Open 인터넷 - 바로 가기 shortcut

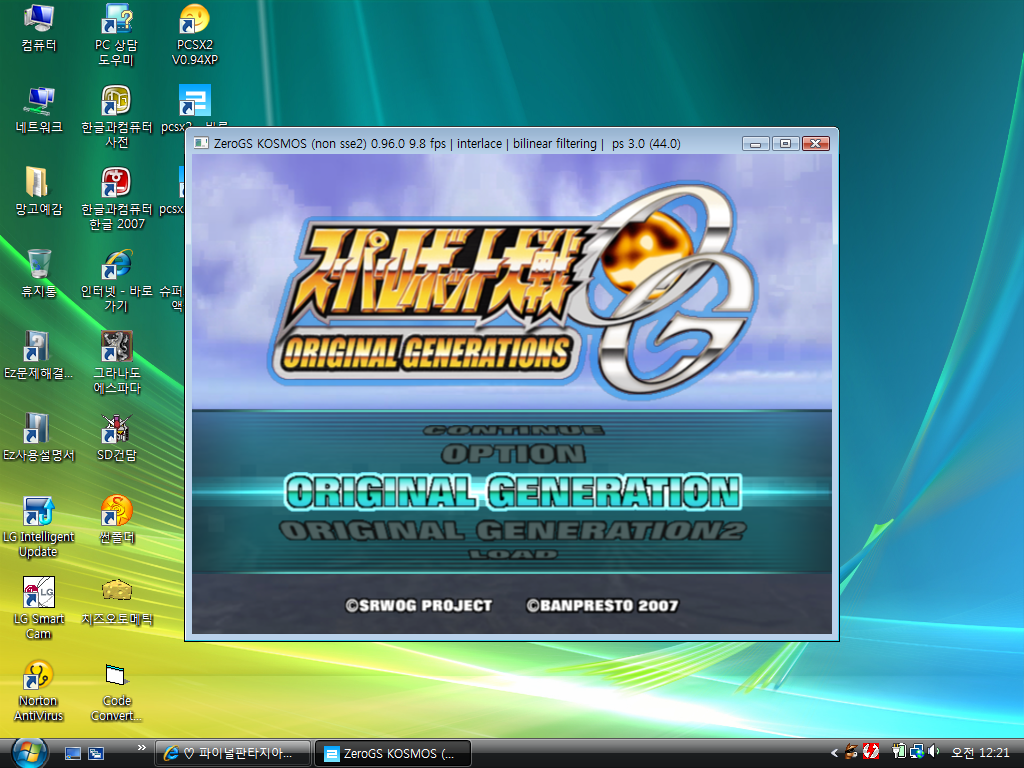116,281
